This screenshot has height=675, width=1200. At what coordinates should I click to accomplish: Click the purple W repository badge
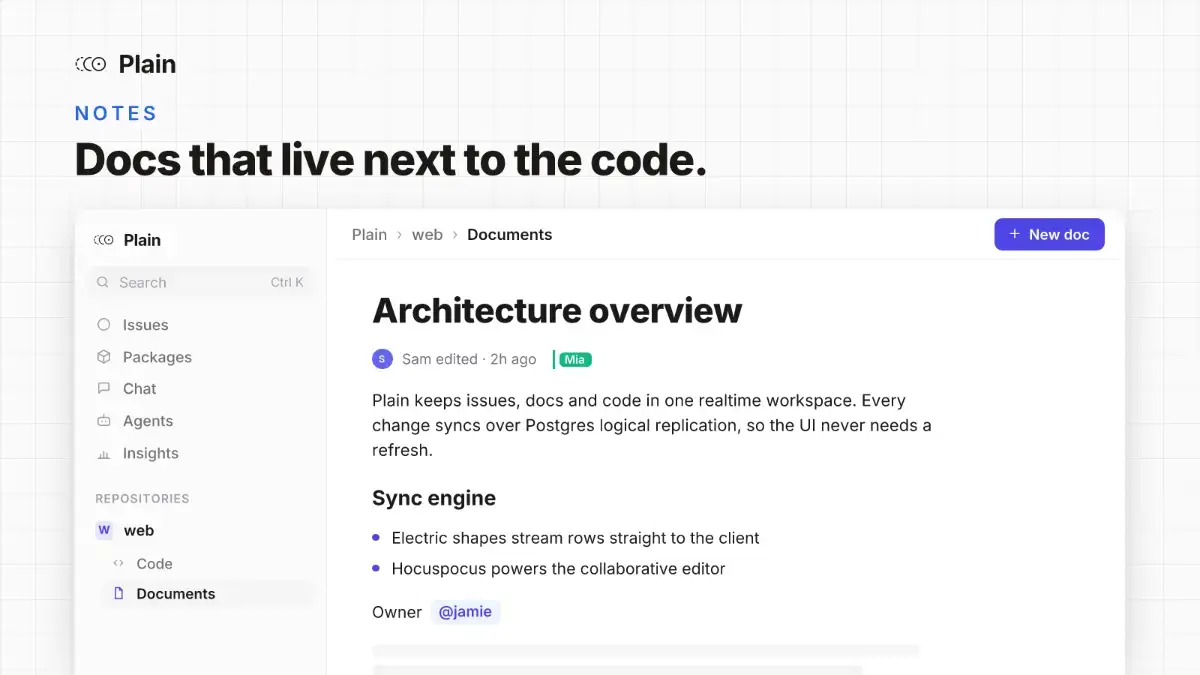[104, 531]
